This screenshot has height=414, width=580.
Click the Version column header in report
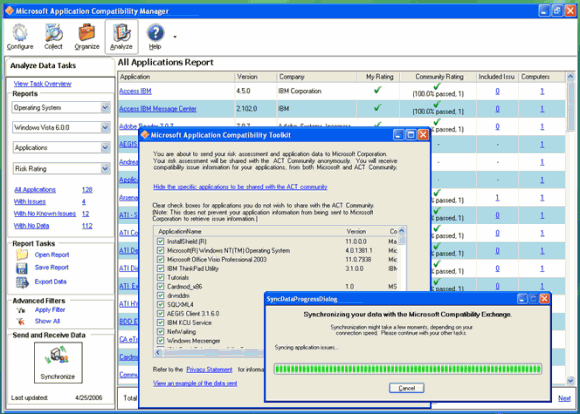256,77
